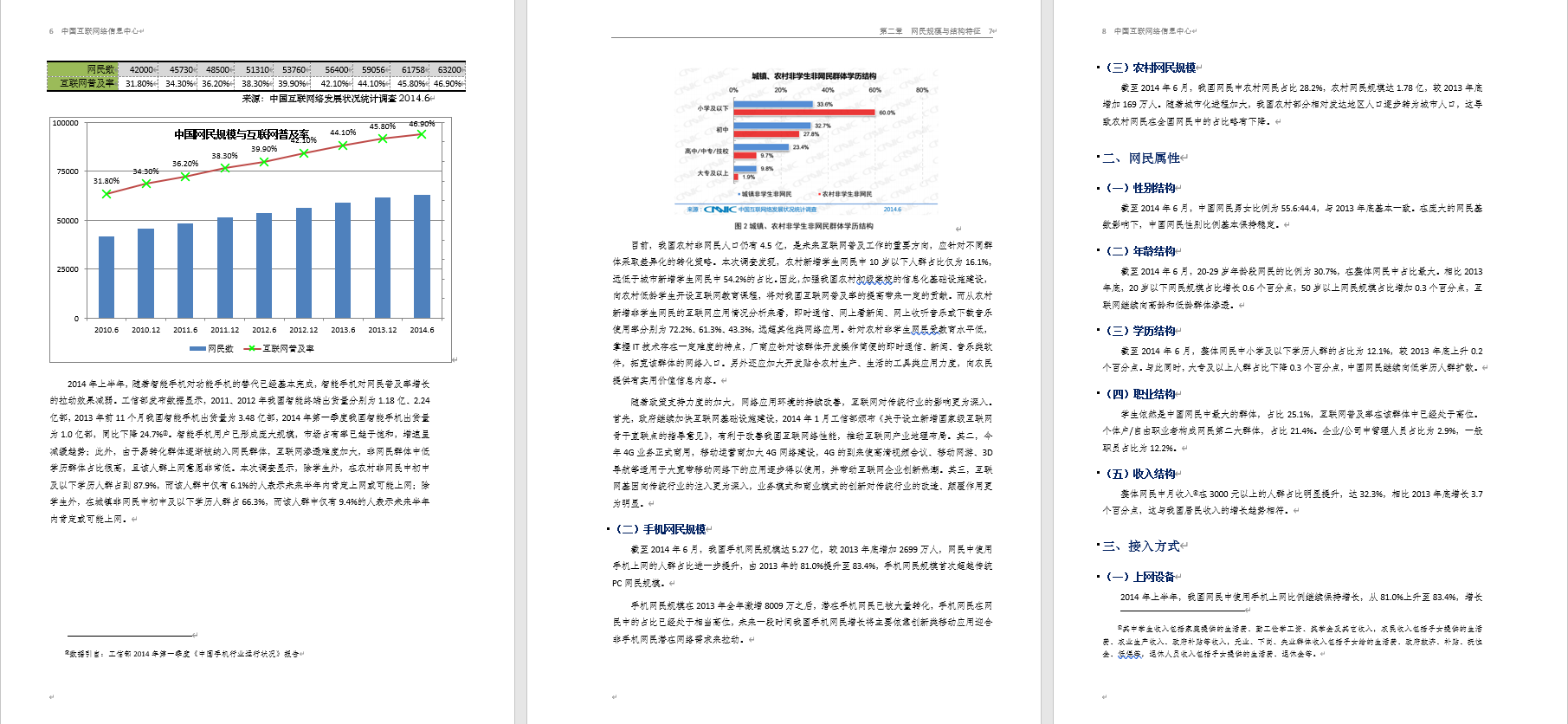Click the paragraph starting 目前，我国农村非网民人口
Image resolution: width=1568 pixels, height=724 pixels.
tap(803, 313)
